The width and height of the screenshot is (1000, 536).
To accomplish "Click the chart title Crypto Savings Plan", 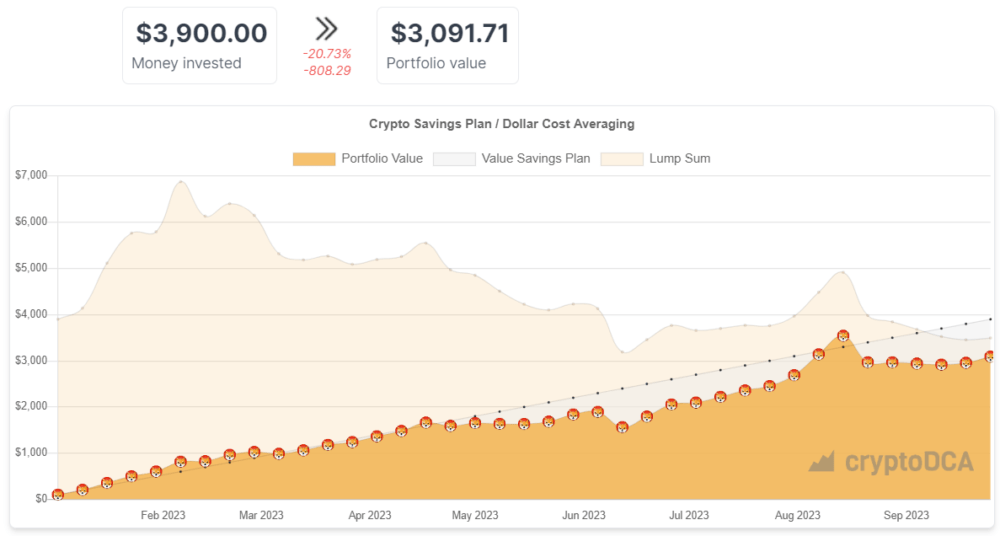I will [x=502, y=124].
